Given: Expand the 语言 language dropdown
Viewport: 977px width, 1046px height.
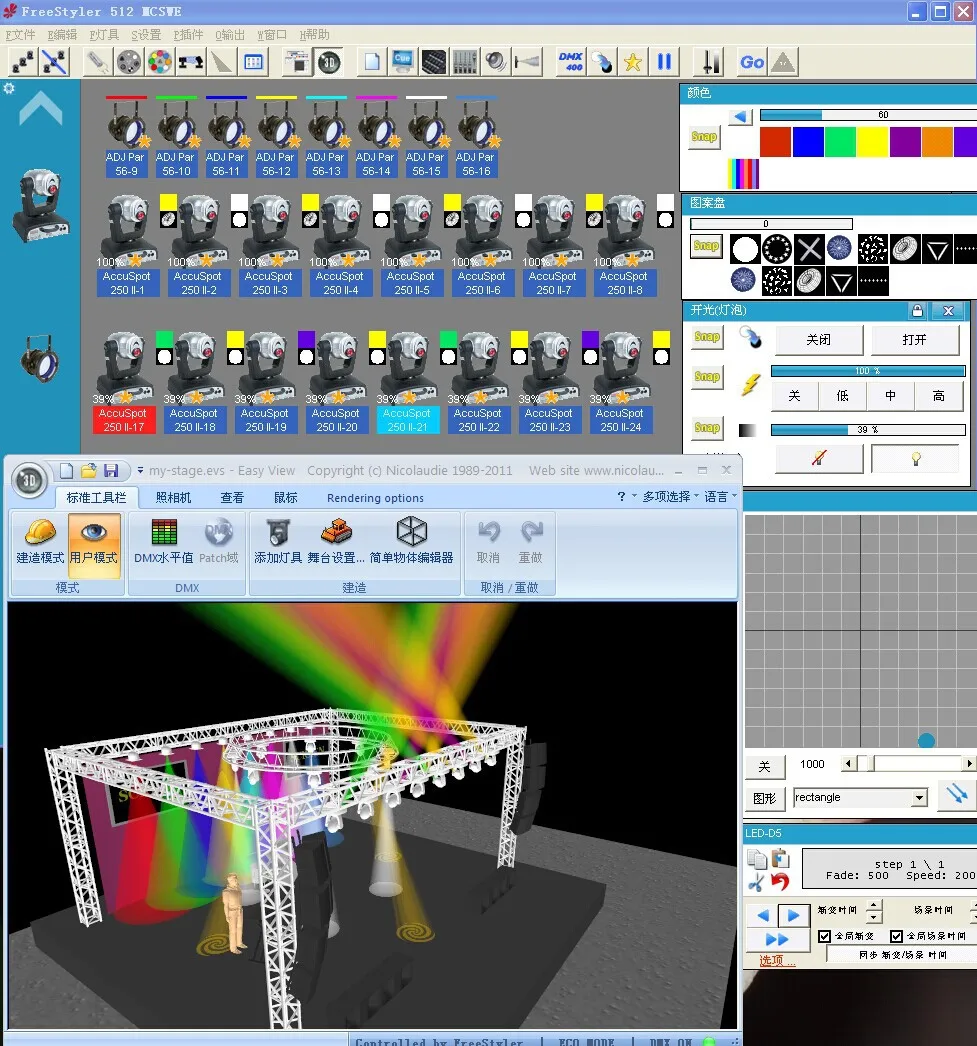Looking at the screenshot, I should point(720,496).
